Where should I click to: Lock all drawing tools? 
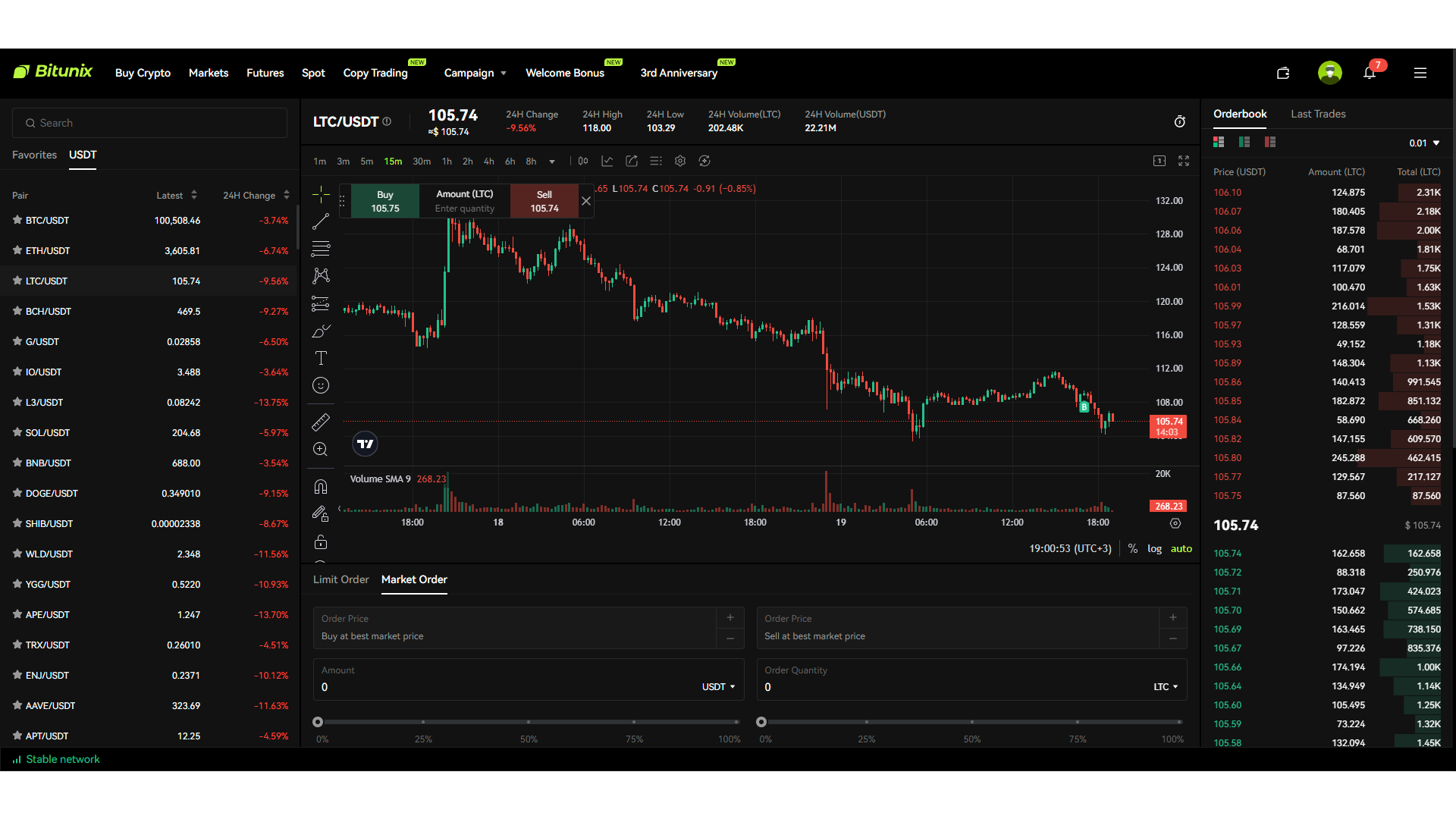point(321,541)
